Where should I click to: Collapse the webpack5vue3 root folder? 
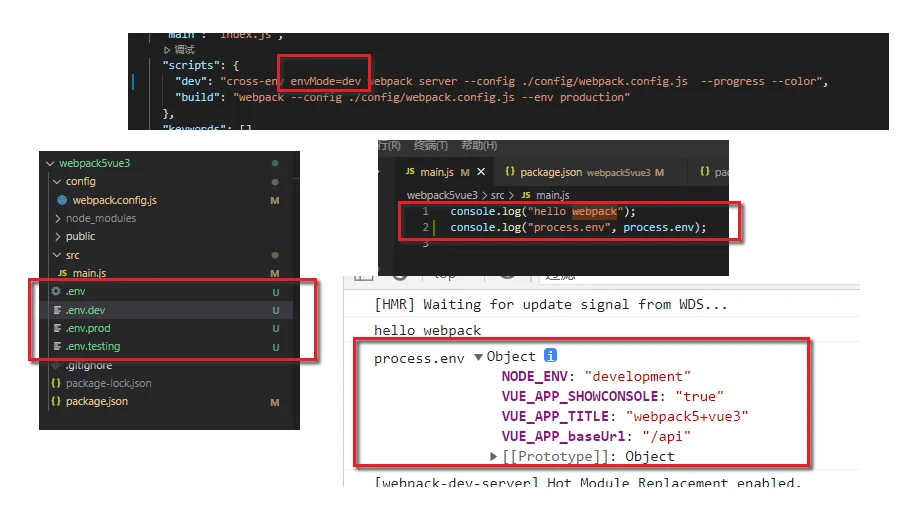[x=50, y=164]
